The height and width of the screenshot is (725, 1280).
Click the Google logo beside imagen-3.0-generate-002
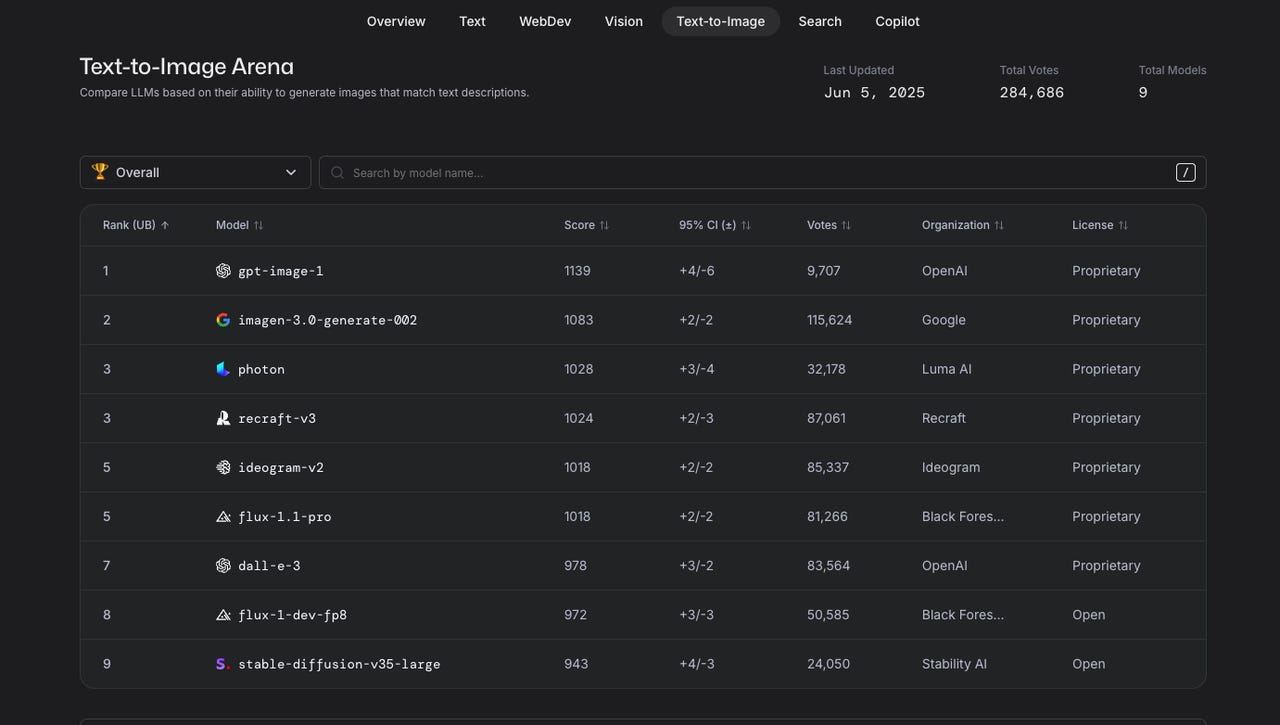(223, 320)
